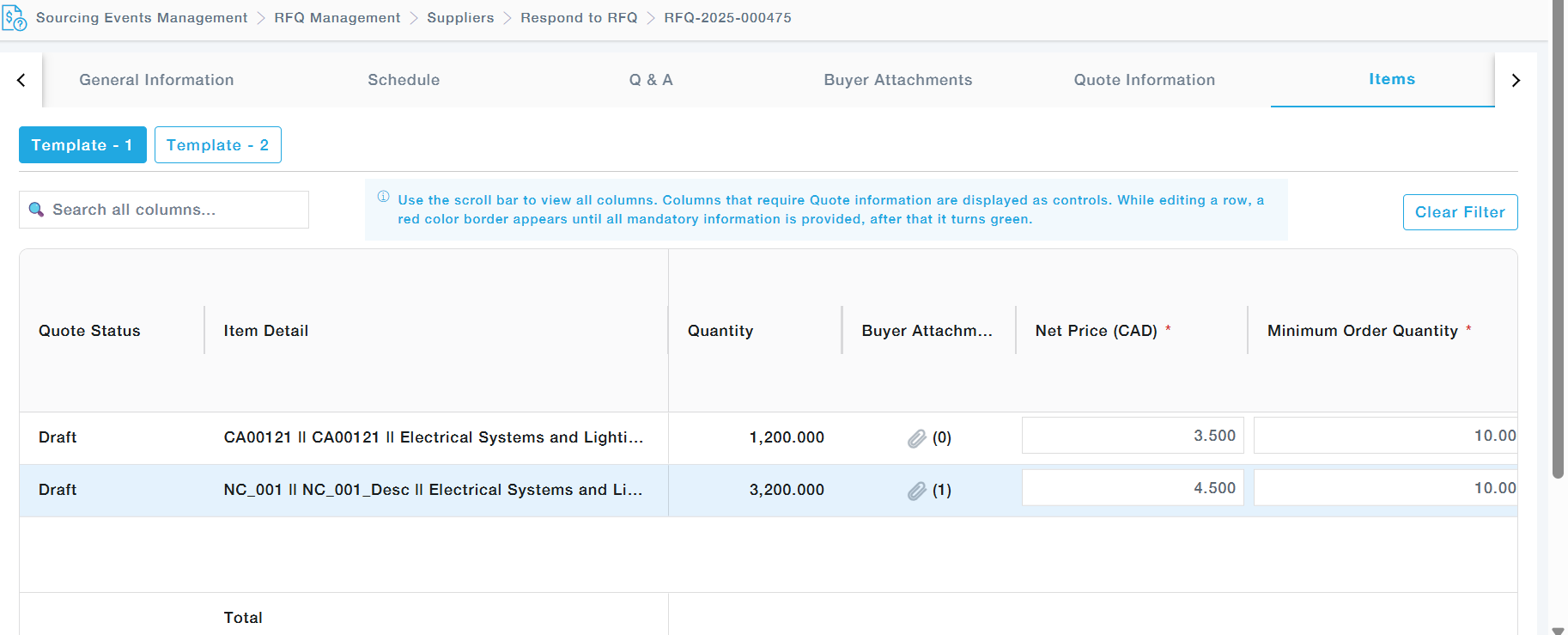Edit Net Price field for the CA00121 row
Image resolution: width=1568 pixels, height=635 pixels.
click(x=1132, y=436)
